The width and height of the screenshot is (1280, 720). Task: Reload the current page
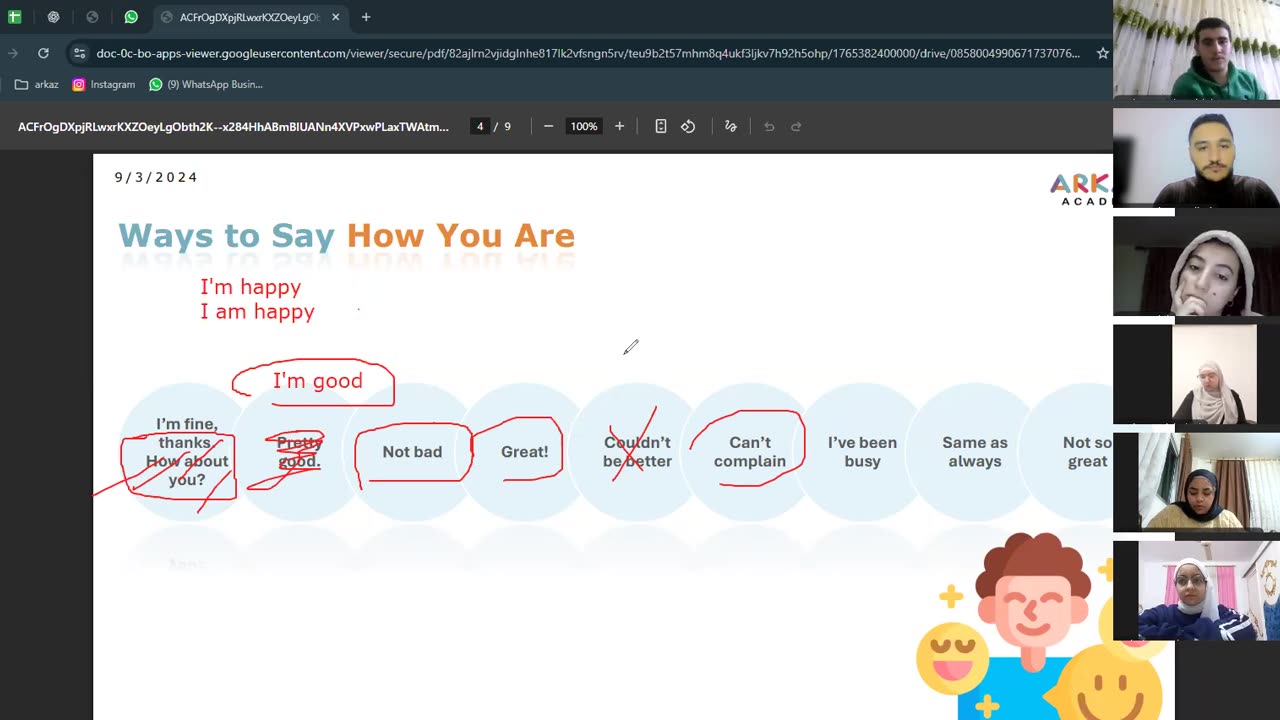click(43, 53)
